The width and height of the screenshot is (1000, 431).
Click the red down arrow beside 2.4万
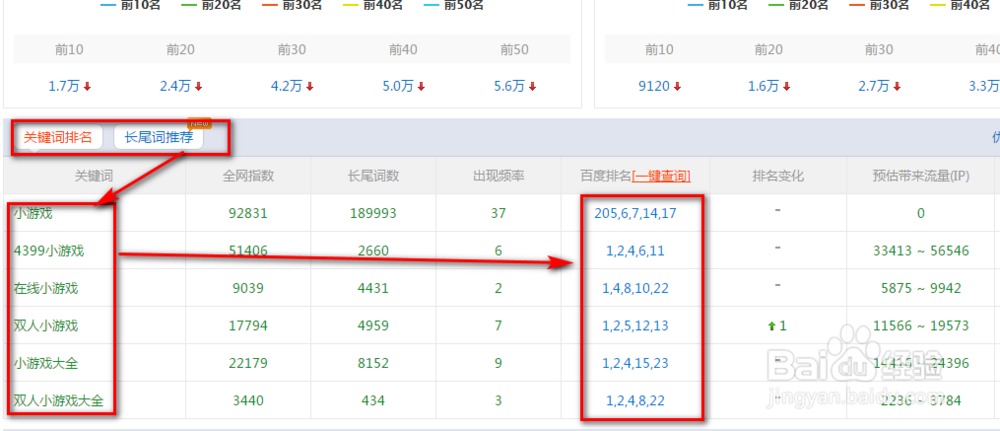(x=199, y=87)
